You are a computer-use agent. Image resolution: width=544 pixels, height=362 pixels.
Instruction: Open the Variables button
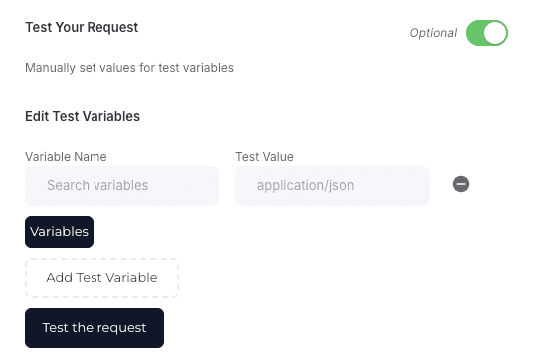pos(59,232)
